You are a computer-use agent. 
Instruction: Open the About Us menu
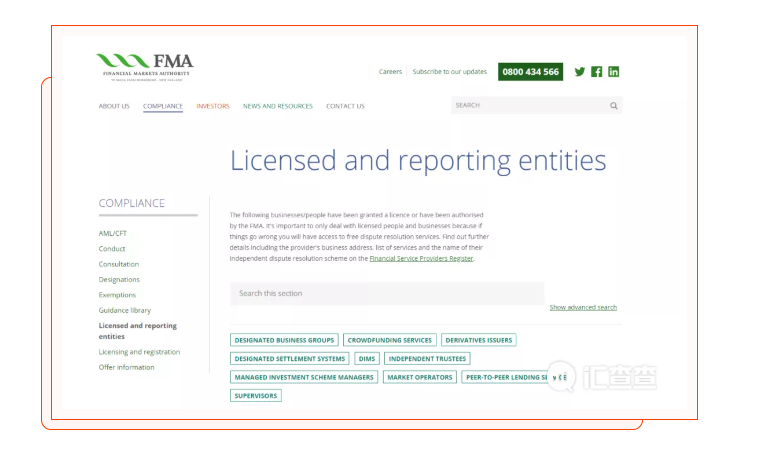click(114, 106)
